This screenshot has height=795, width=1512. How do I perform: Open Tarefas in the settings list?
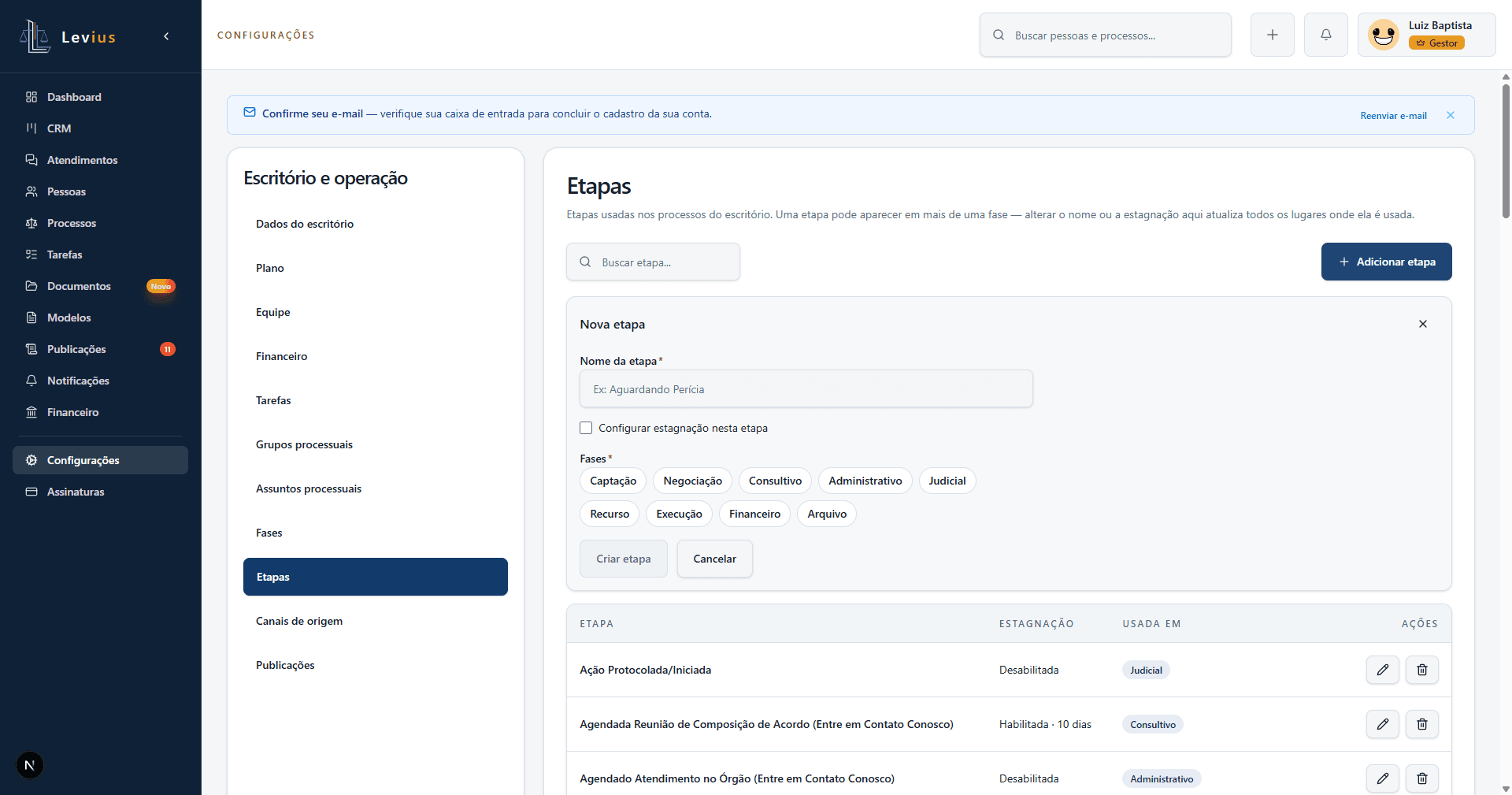(376, 400)
